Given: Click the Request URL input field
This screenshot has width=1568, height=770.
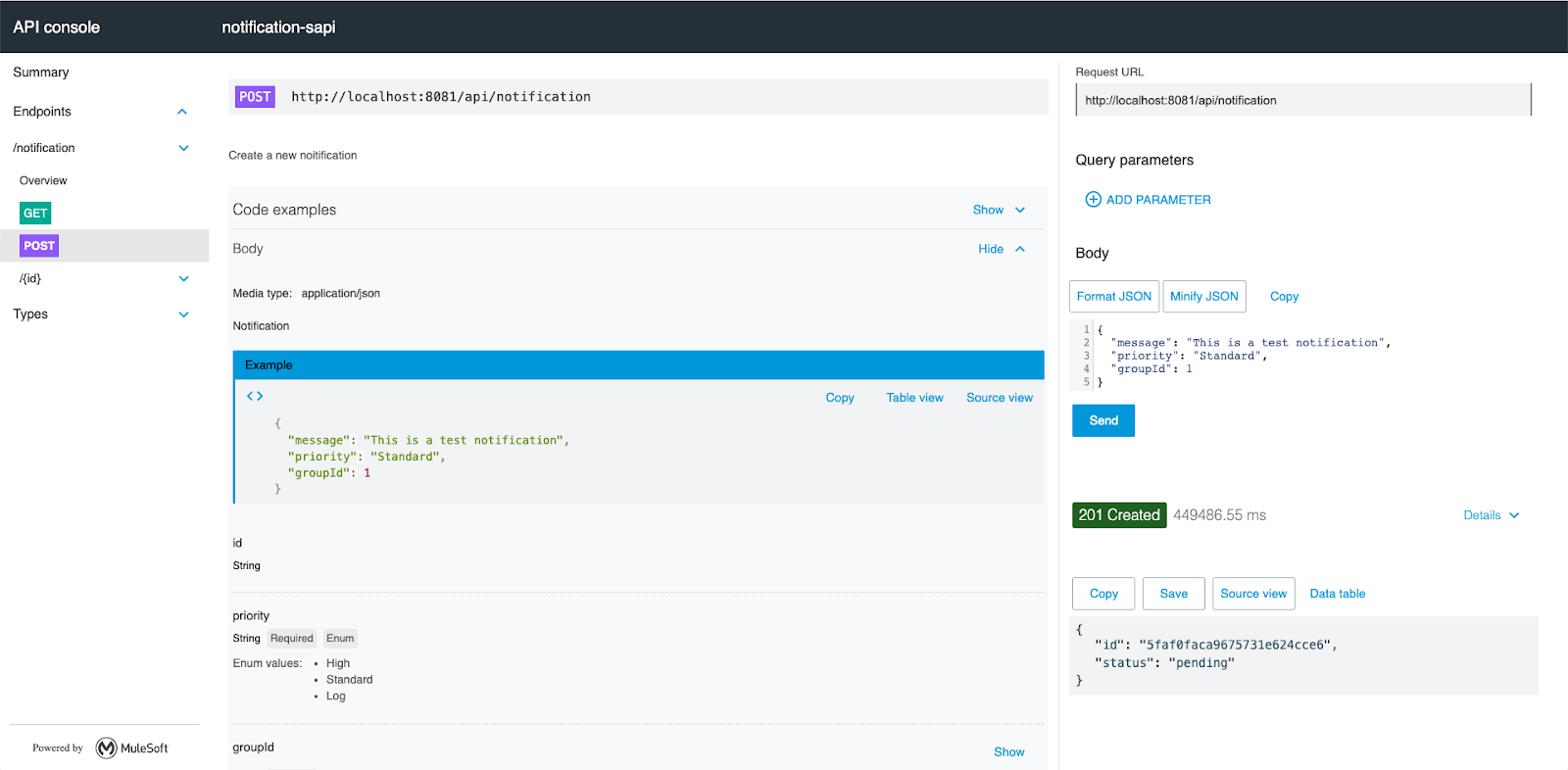Looking at the screenshot, I should (x=1301, y=100).
